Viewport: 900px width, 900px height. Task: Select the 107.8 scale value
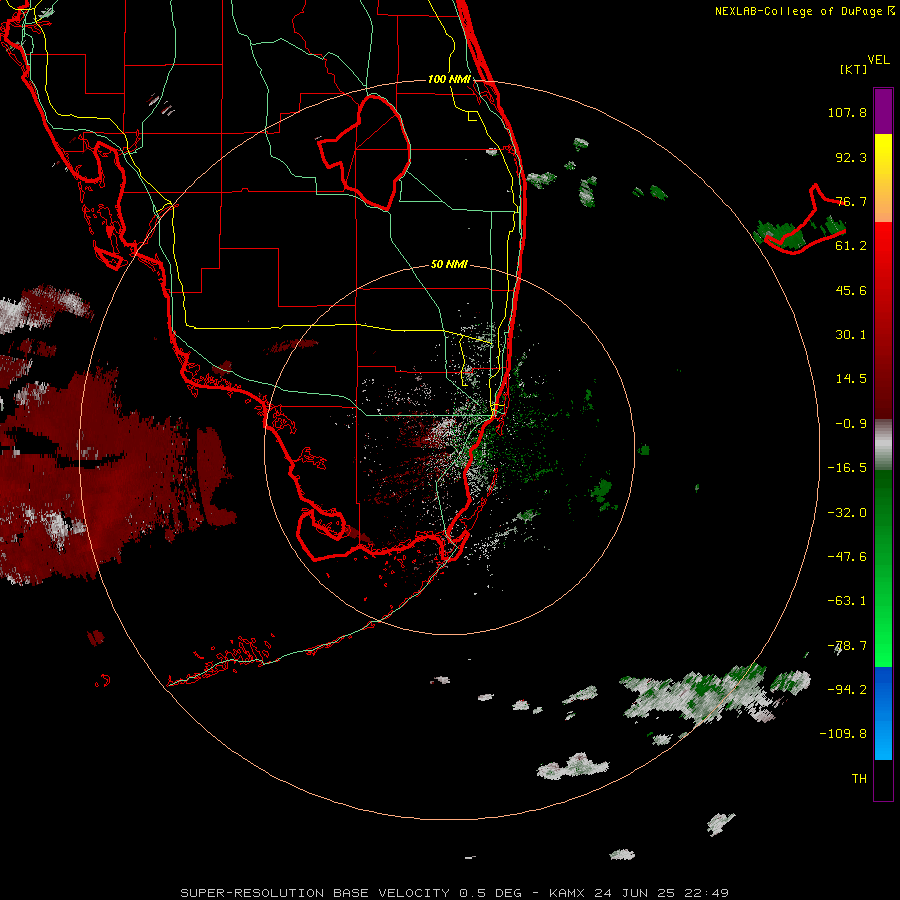[847, 112]
